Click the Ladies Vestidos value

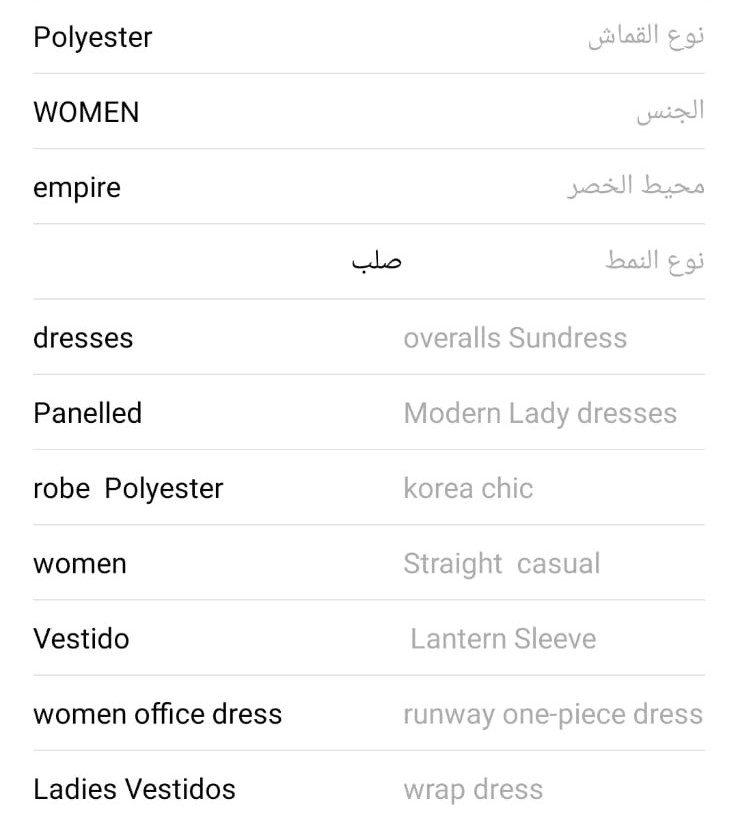[x=134, y=789]
